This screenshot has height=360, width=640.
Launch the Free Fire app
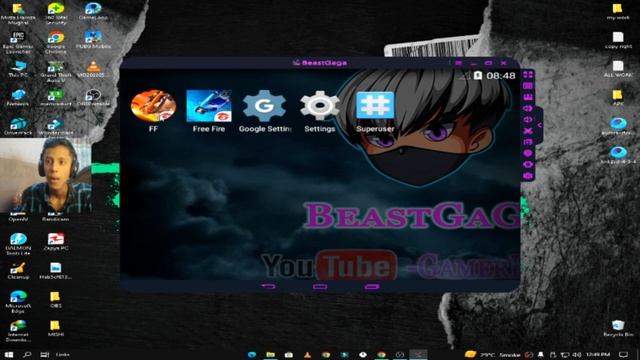(209, 106)
